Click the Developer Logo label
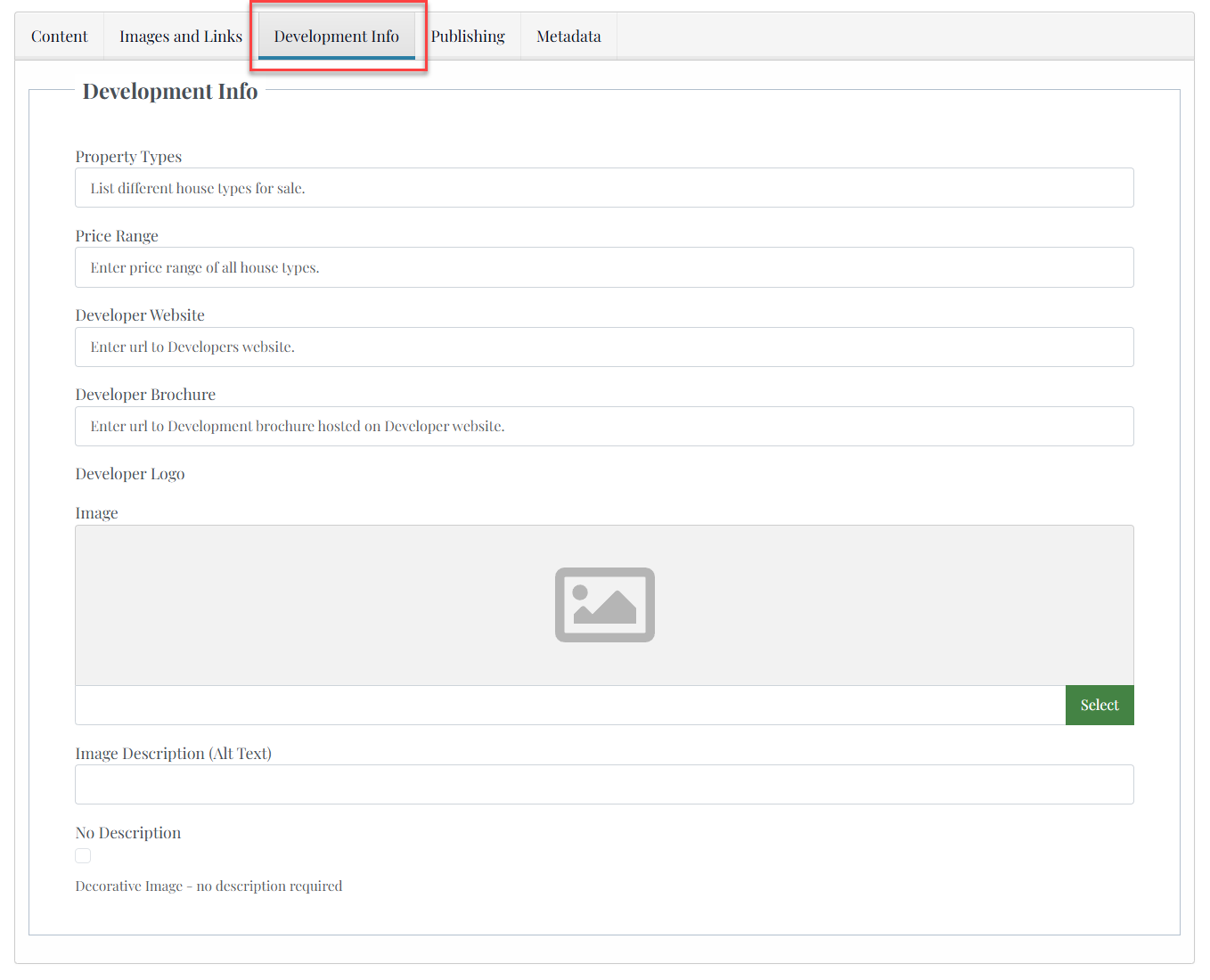Viewport: 1210px width, 980px height. click(x=130, y=474)
